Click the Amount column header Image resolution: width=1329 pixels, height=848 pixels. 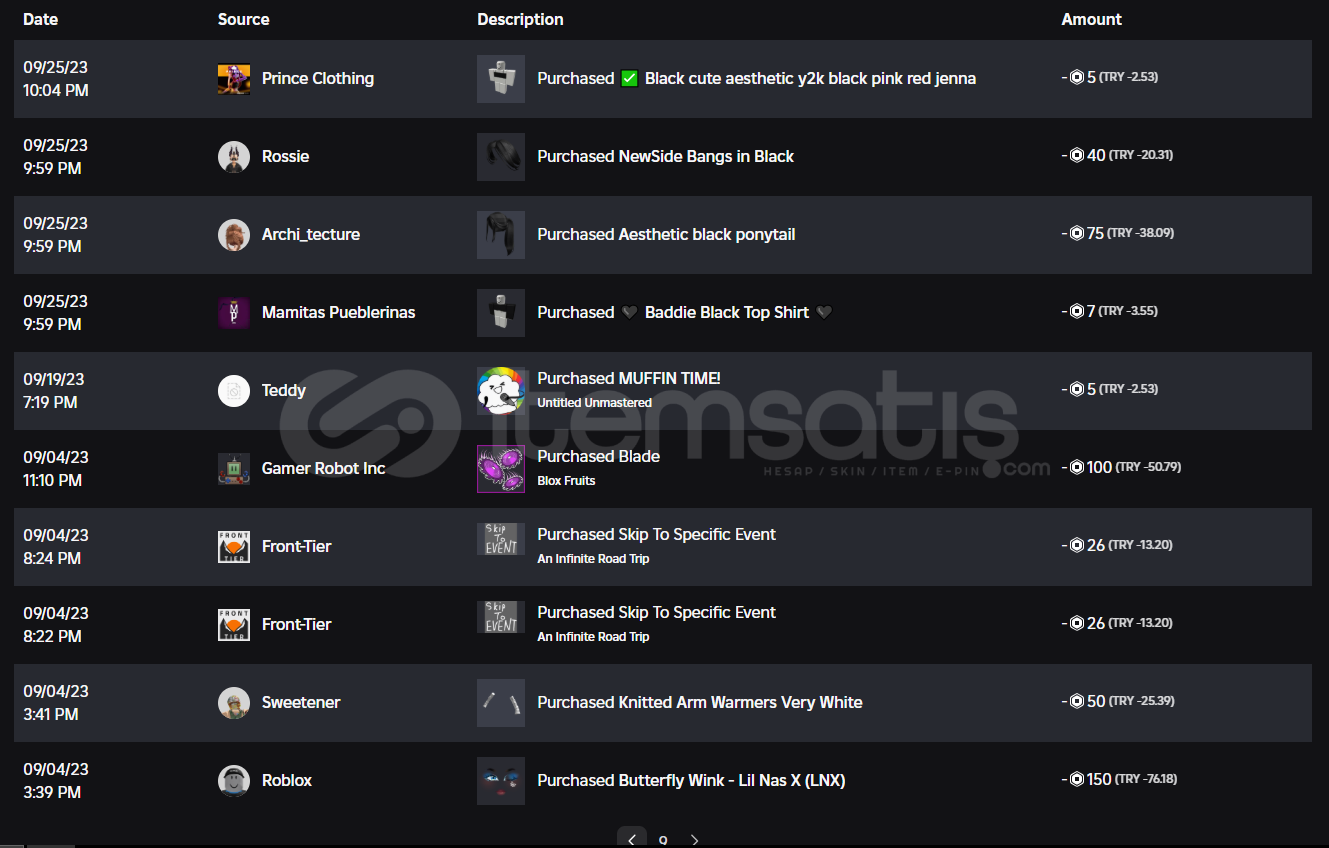coord(1092,20)
